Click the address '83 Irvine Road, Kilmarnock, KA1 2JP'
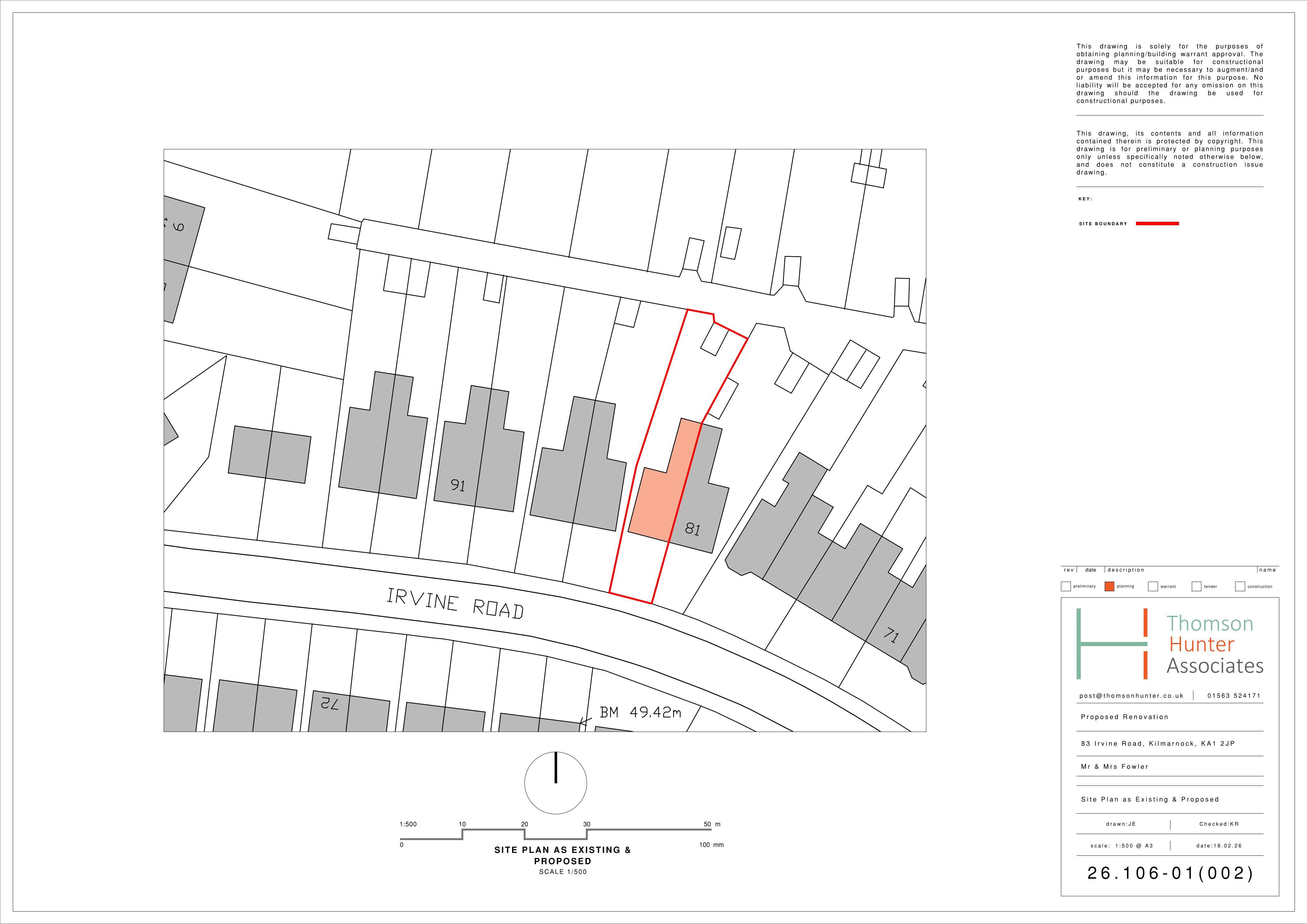The height and width of the screenshot is (924, 1307). (1158, 743)
